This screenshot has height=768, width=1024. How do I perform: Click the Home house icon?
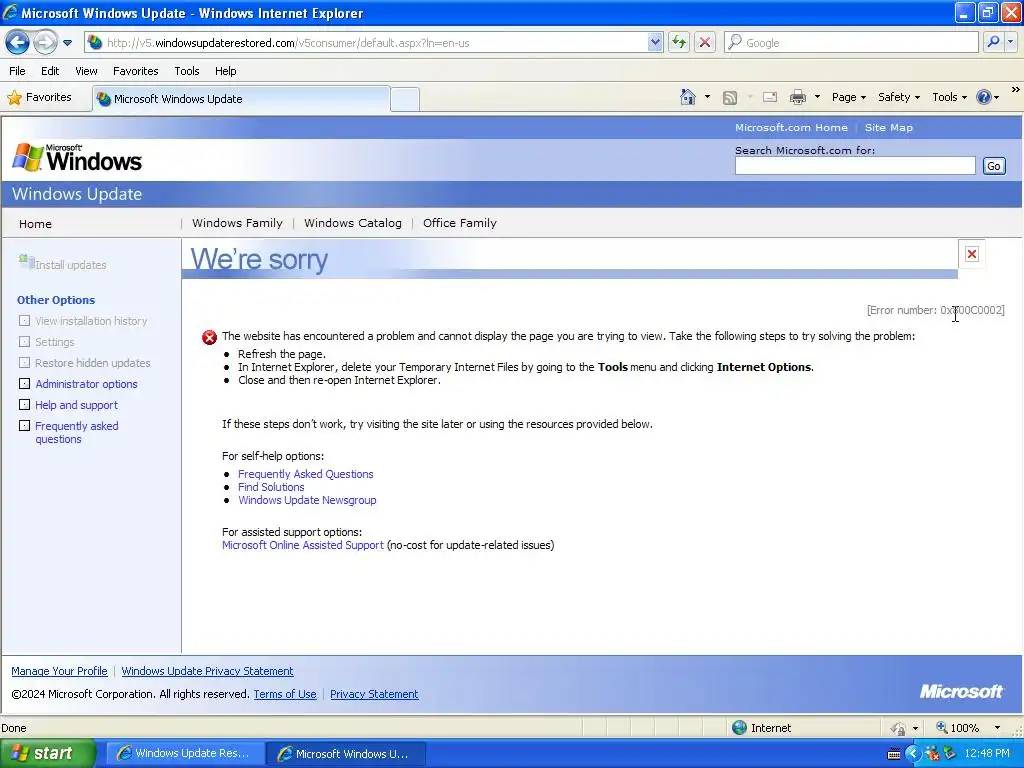point(687,97)
